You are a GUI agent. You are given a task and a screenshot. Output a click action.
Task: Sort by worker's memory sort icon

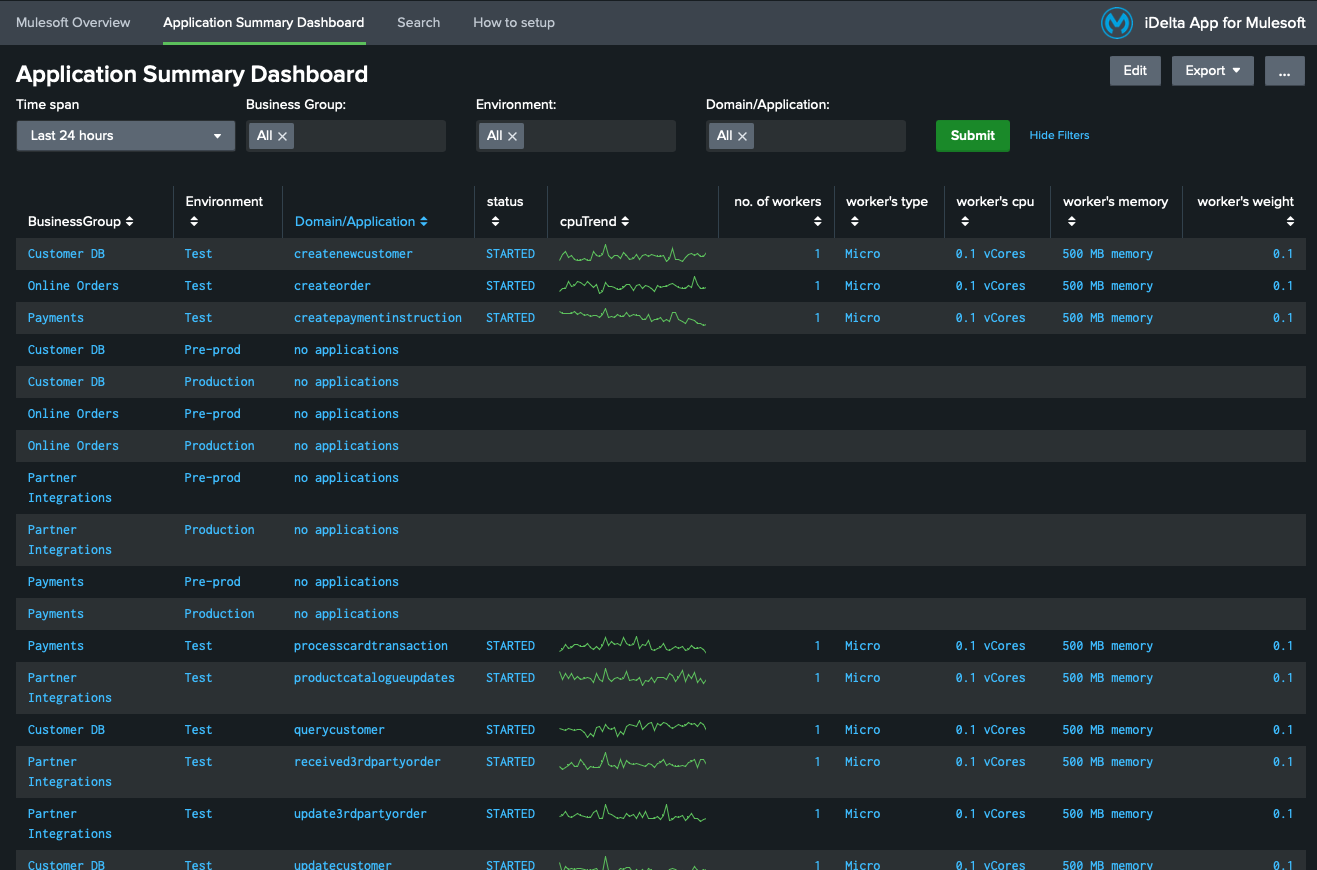coord(1071,222)
